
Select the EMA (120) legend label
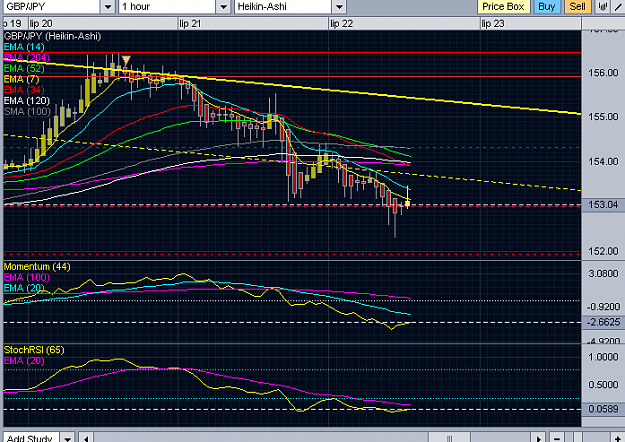click(27, 101)
